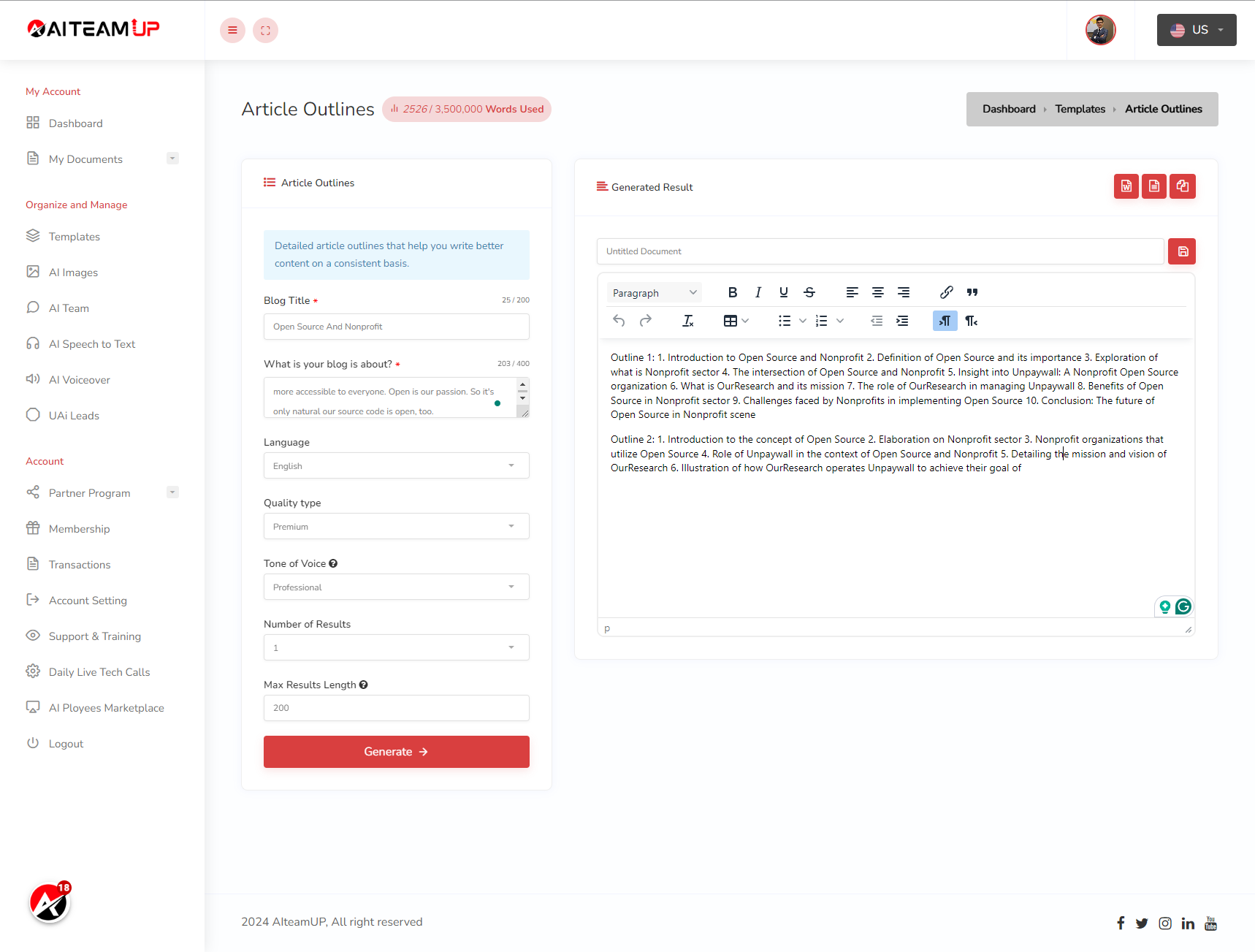
Task: Insert a numbered list
Action: click(822, 321)
